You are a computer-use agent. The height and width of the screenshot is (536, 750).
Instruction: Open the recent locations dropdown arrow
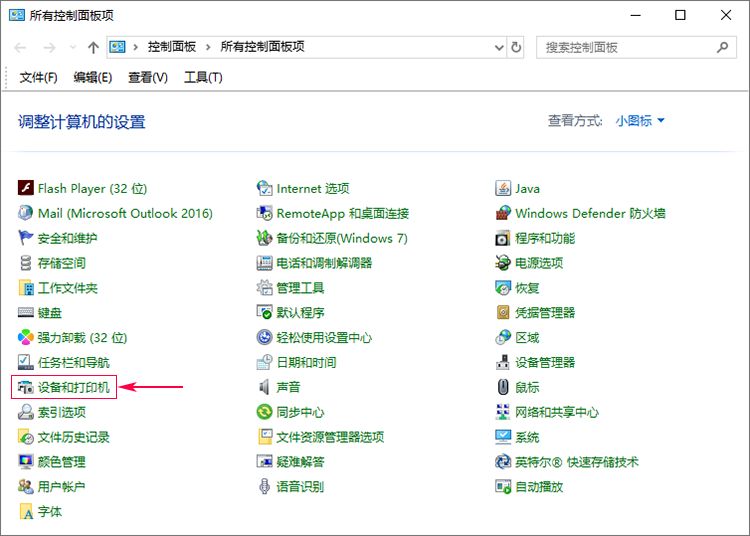pos(73,47)
